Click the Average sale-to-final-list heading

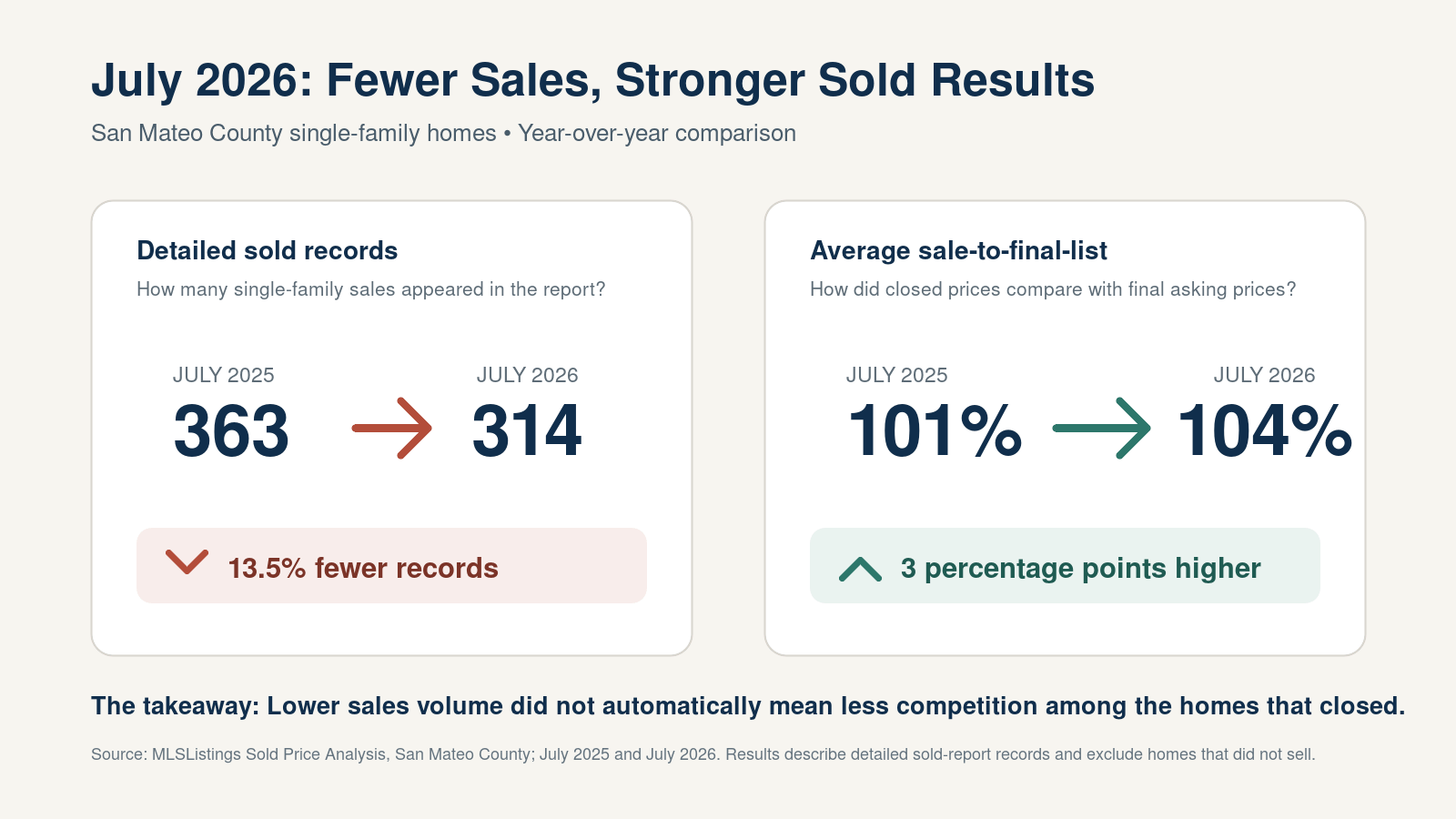958,250
